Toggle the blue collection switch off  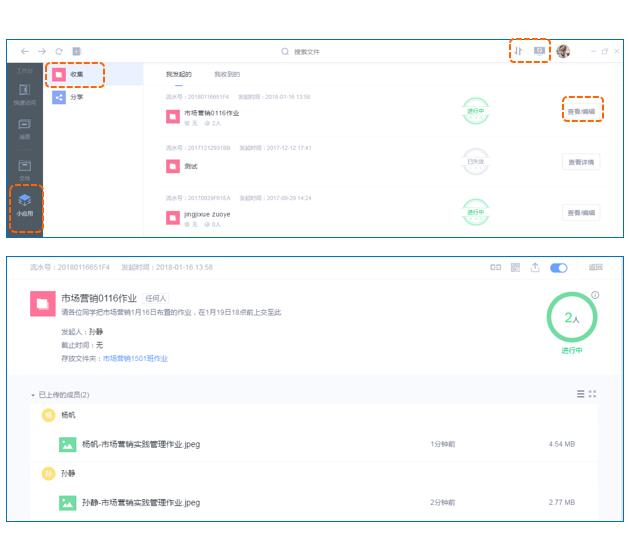click(558, 268)
